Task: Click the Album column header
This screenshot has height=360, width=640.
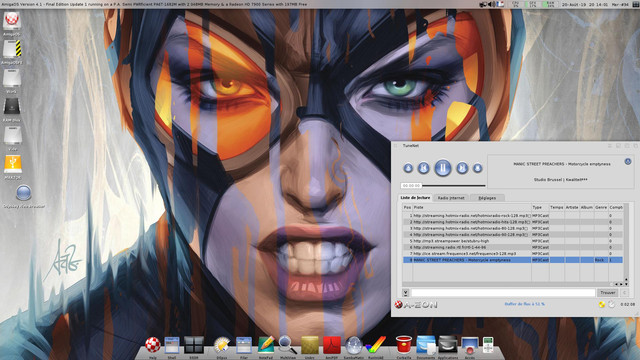Action: coord(587,207)
